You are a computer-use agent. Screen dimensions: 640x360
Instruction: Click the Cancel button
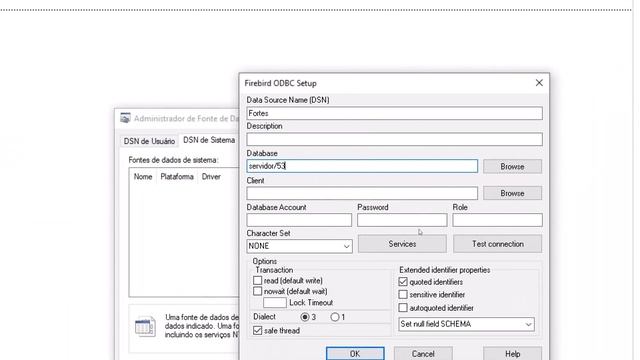click(423, 353)
